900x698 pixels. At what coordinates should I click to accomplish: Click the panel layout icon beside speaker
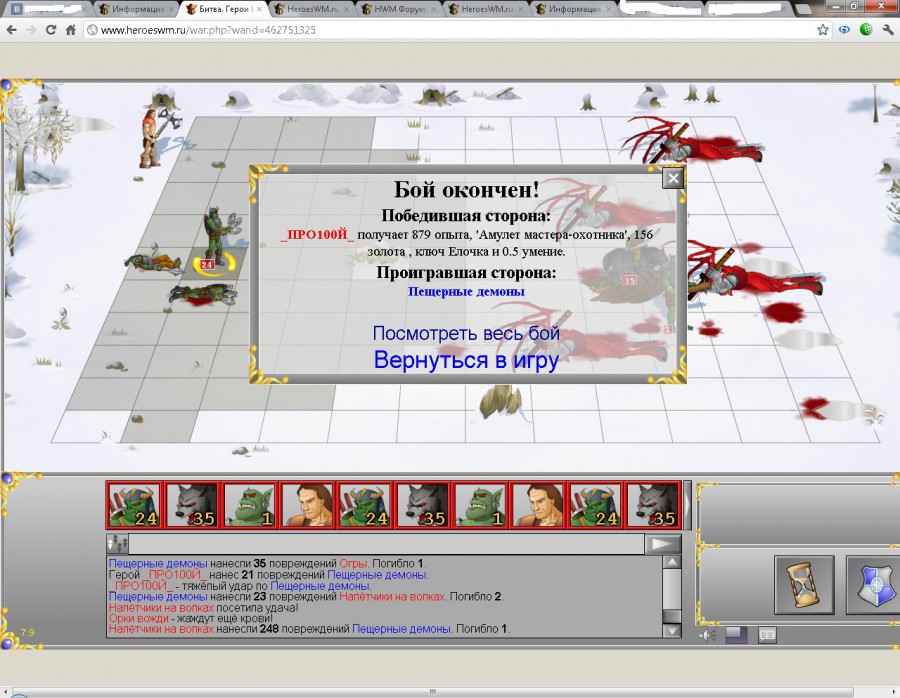pyautogui.click(x=736, y=635)
